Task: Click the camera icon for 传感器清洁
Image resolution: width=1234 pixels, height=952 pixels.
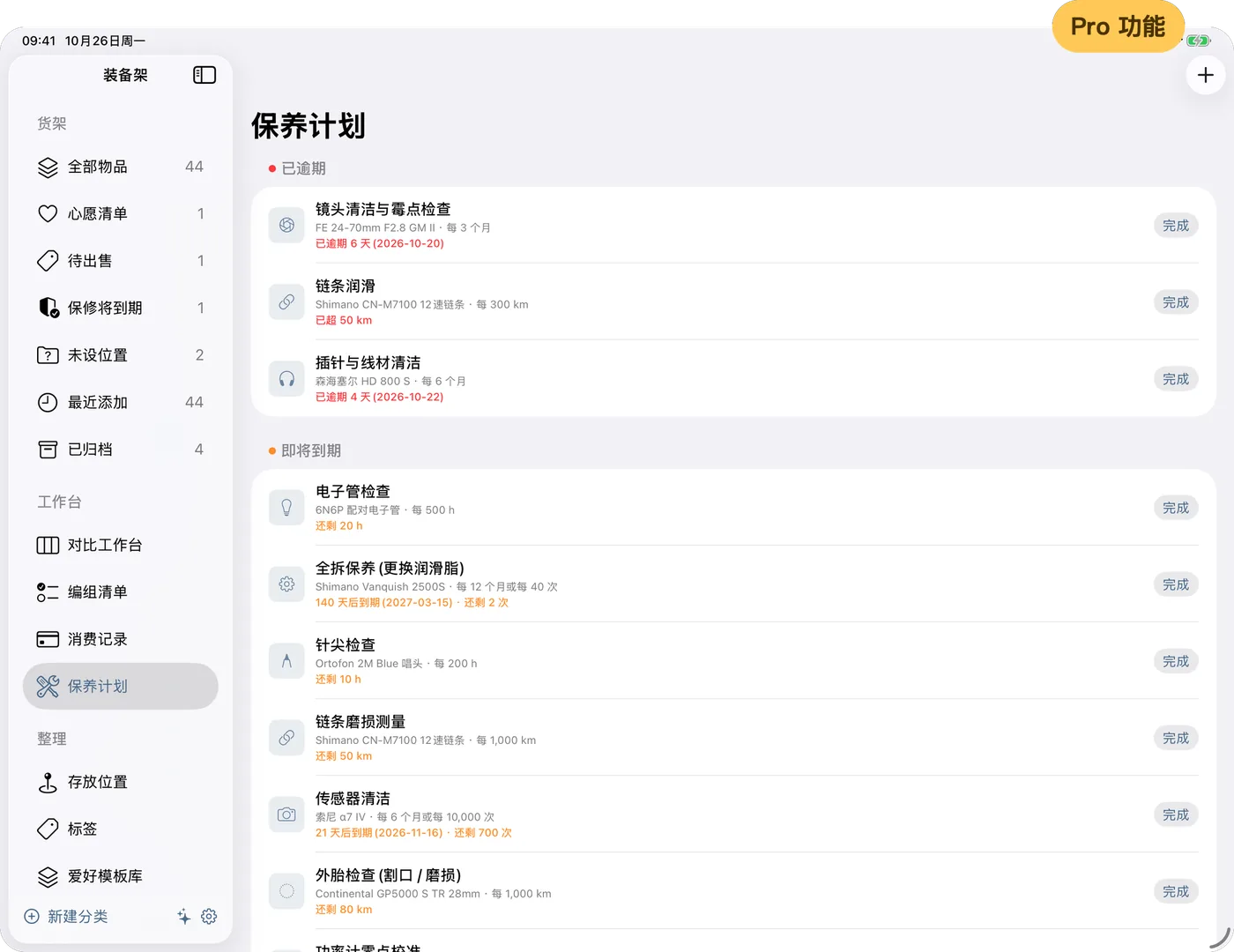Action: click(286, 814)
